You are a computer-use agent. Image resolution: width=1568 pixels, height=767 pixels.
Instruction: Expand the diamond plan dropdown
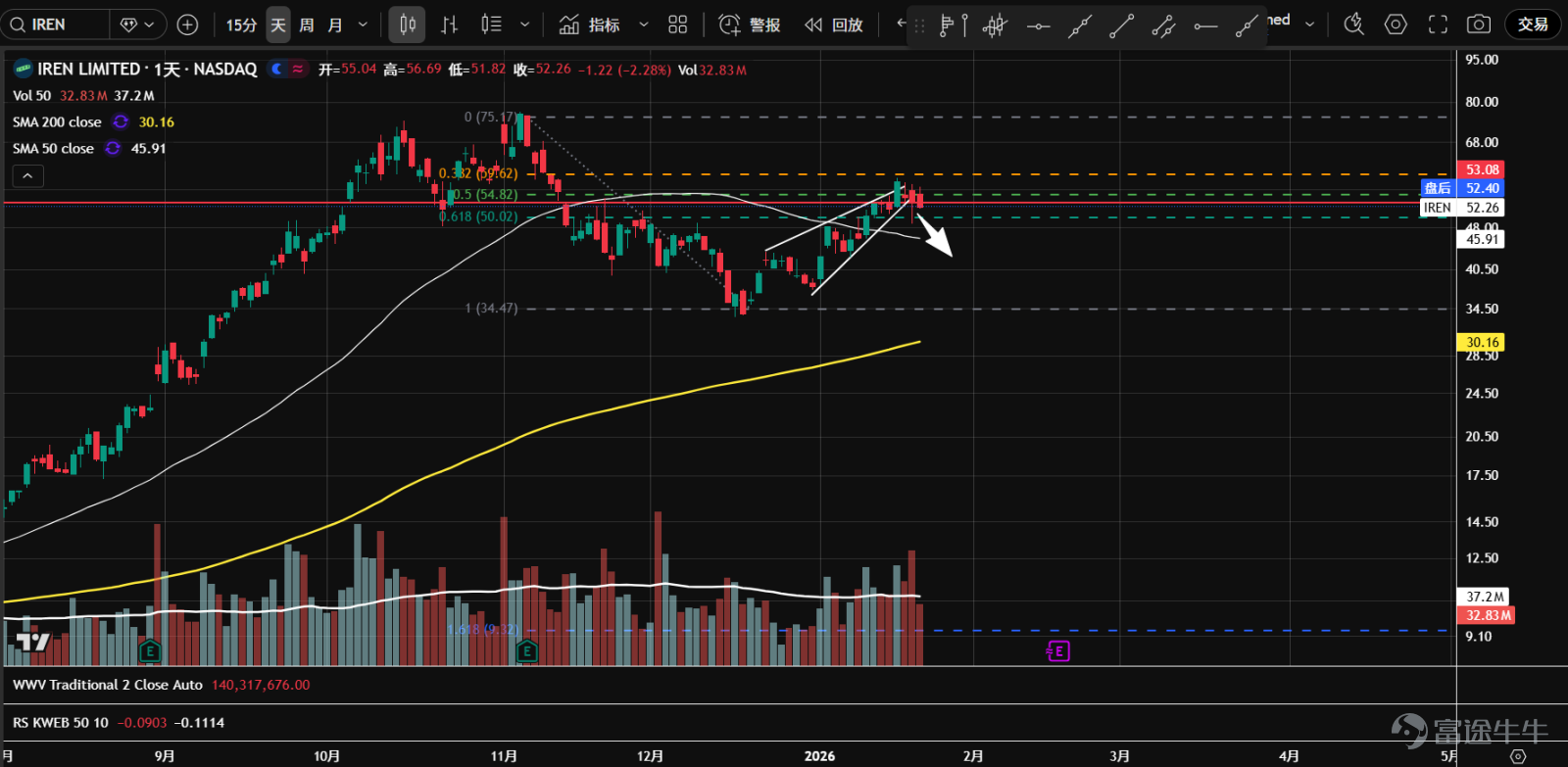coord(137,24)
